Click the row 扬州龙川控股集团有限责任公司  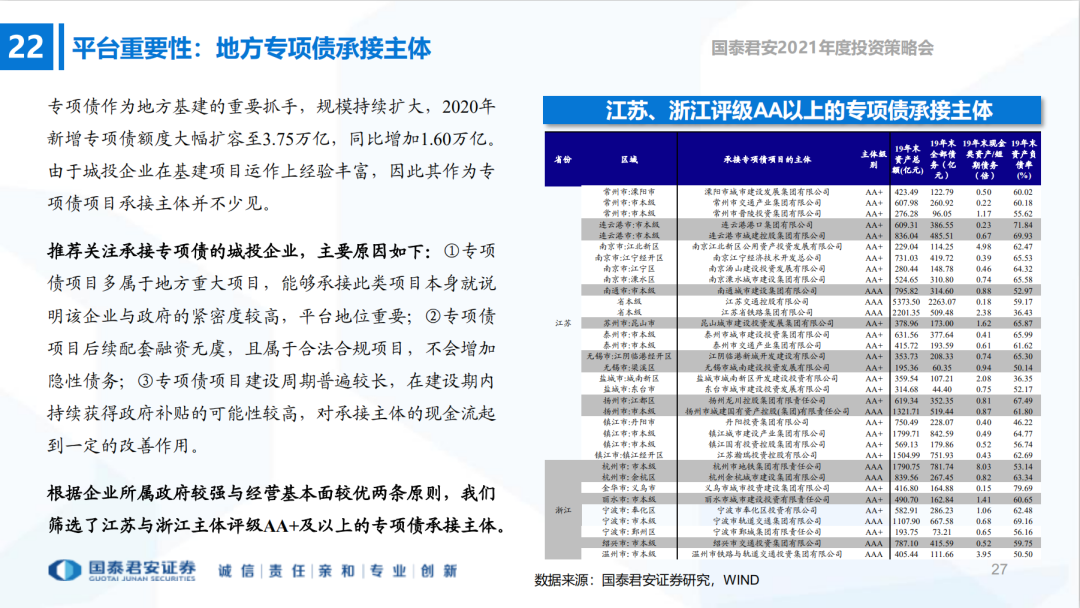pos(811,400)
